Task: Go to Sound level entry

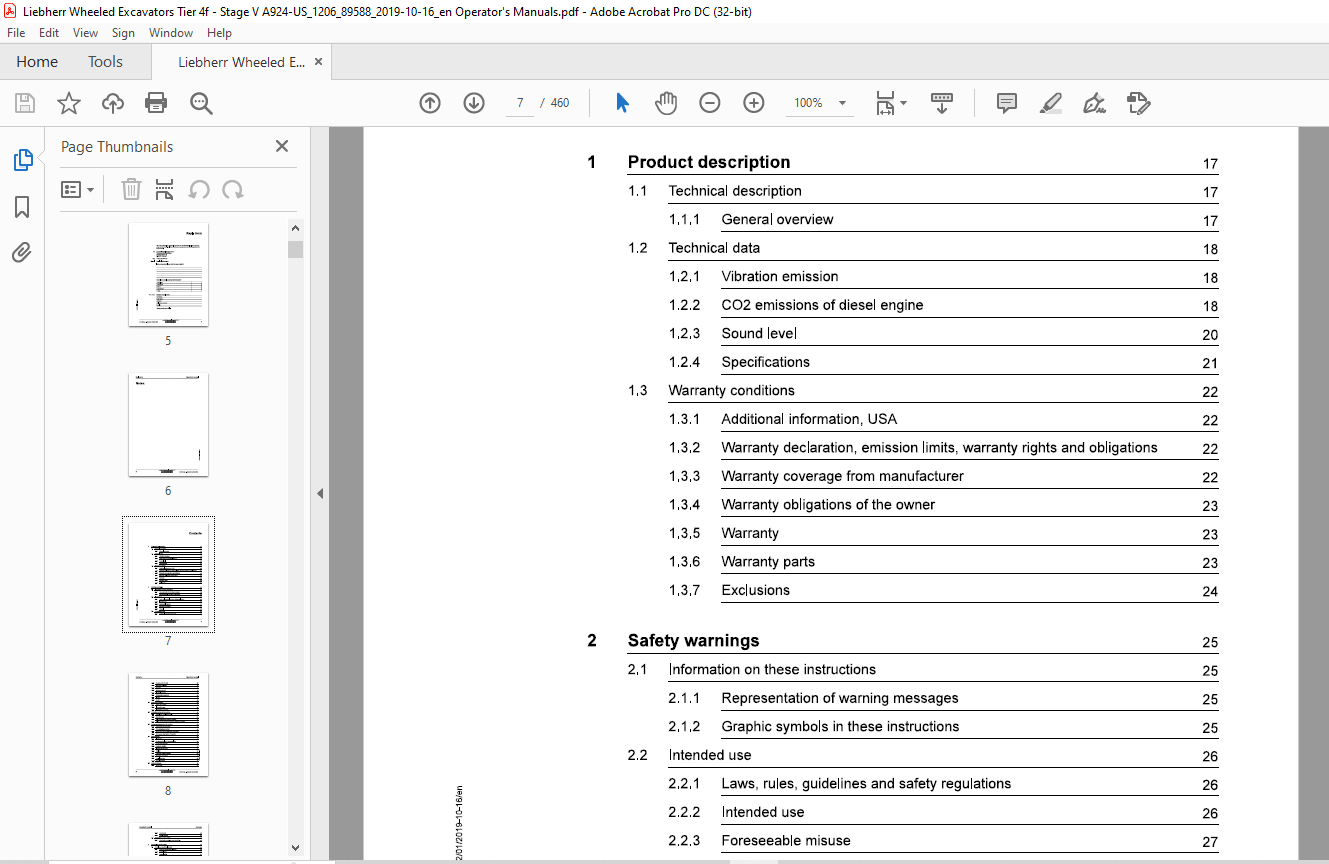Action: click(759, 333)
